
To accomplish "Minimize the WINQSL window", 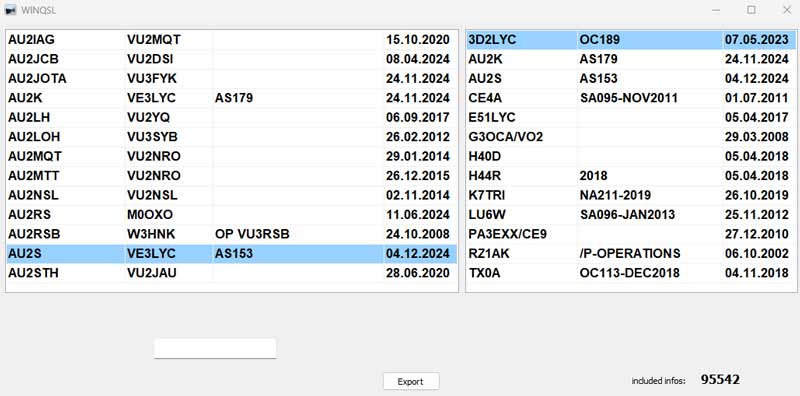I will (x=716, y=10).
